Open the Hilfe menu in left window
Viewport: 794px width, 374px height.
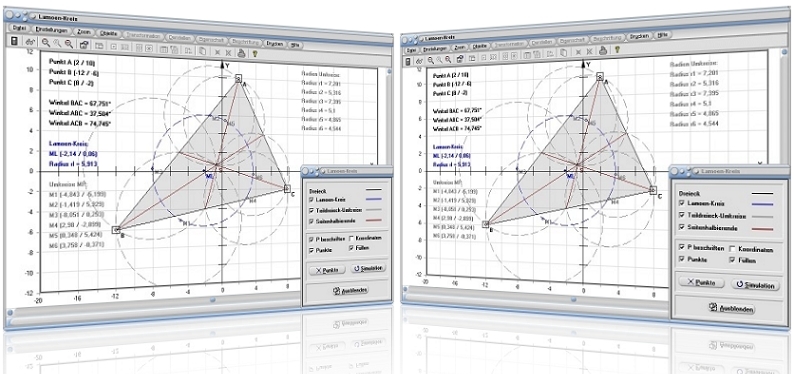click(x=295, y=45)
